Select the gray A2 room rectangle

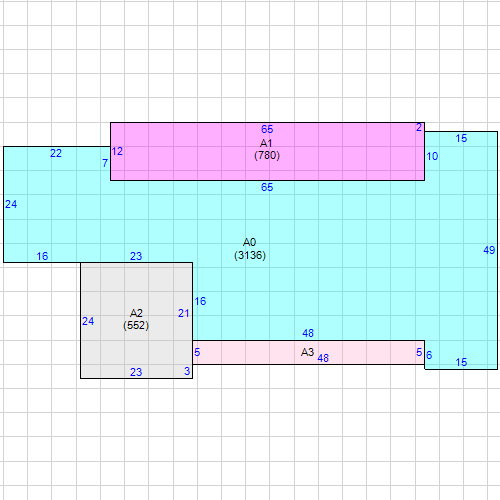point(136,320)
